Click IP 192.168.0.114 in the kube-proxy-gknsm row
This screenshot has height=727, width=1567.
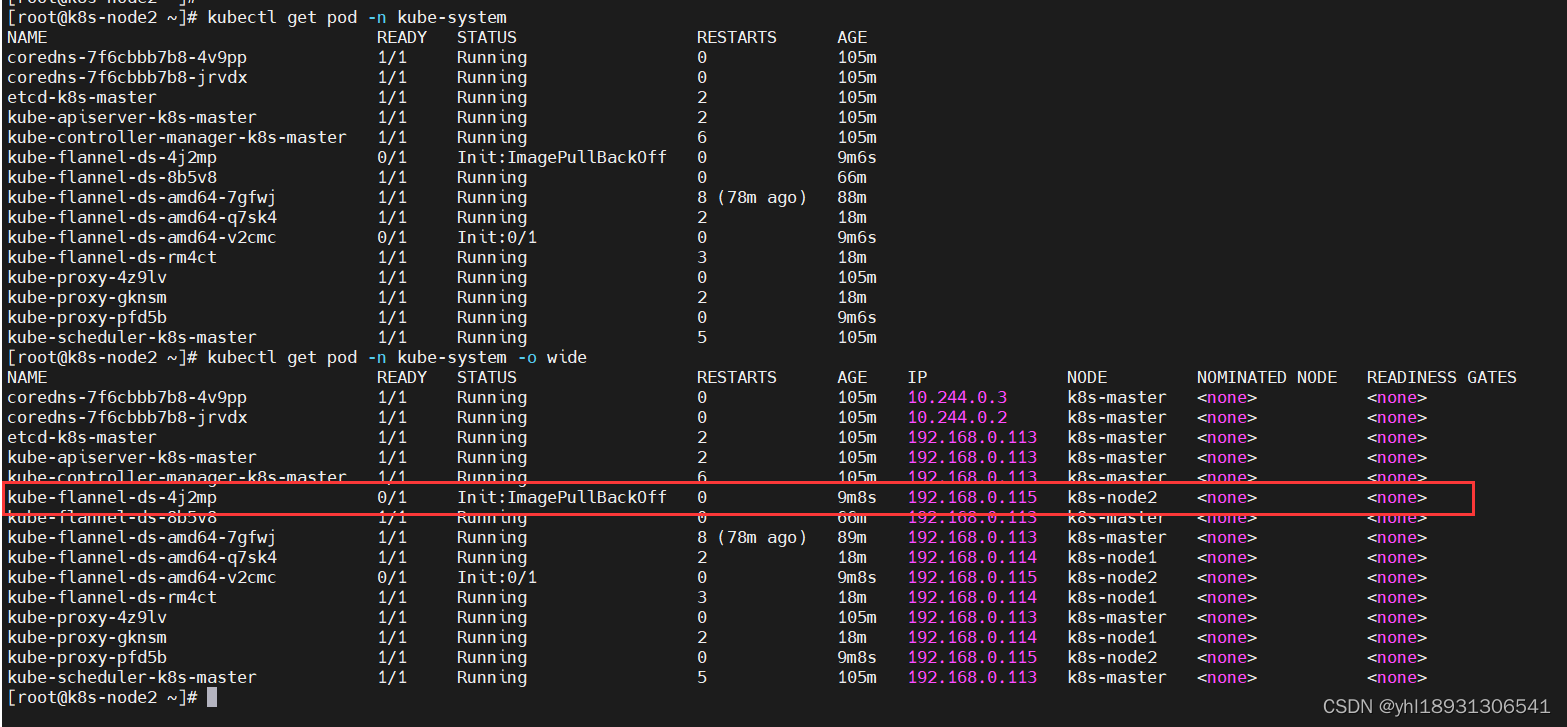click(972, 637)
